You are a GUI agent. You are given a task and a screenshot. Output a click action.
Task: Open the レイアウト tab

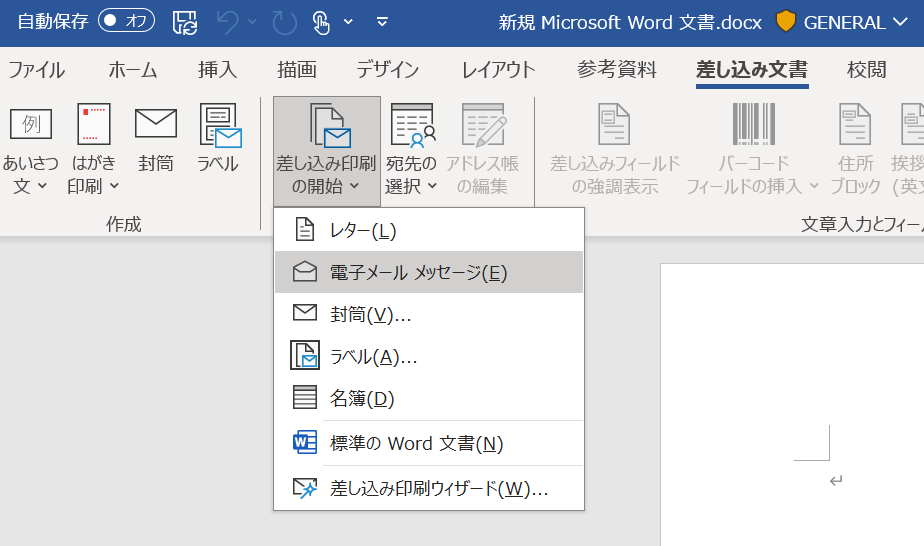pos(498,70)
